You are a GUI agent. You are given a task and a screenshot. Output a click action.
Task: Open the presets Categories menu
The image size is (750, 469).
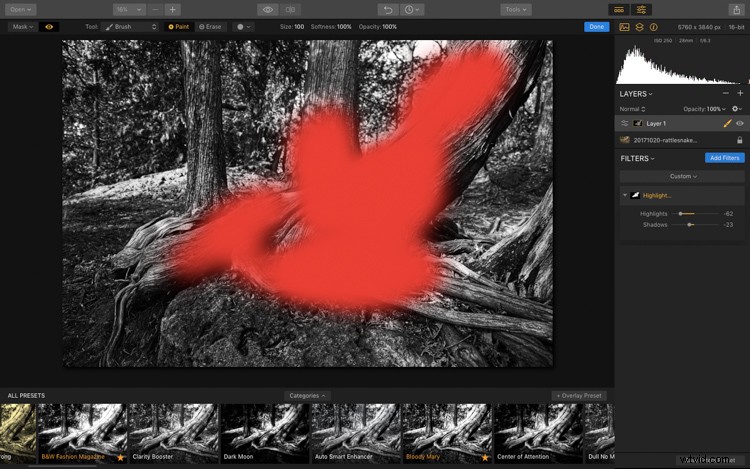click(x=307, y=396)
